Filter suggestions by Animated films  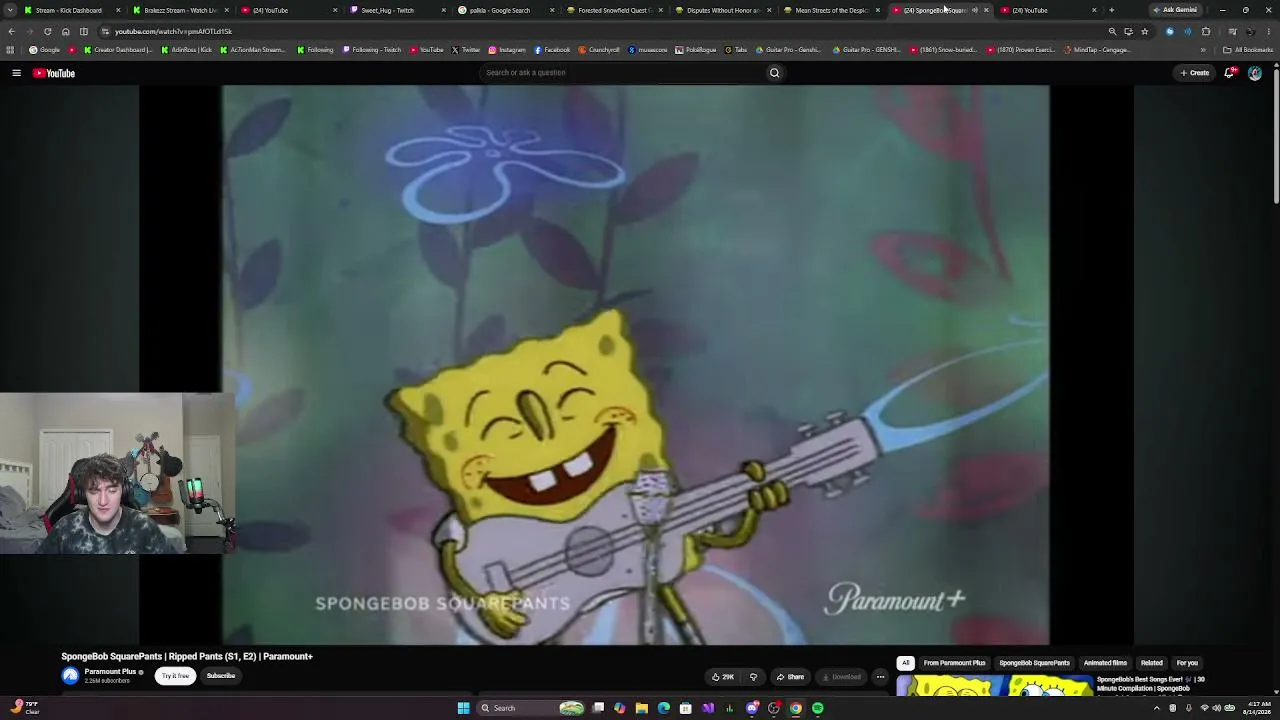point(1105,663)
